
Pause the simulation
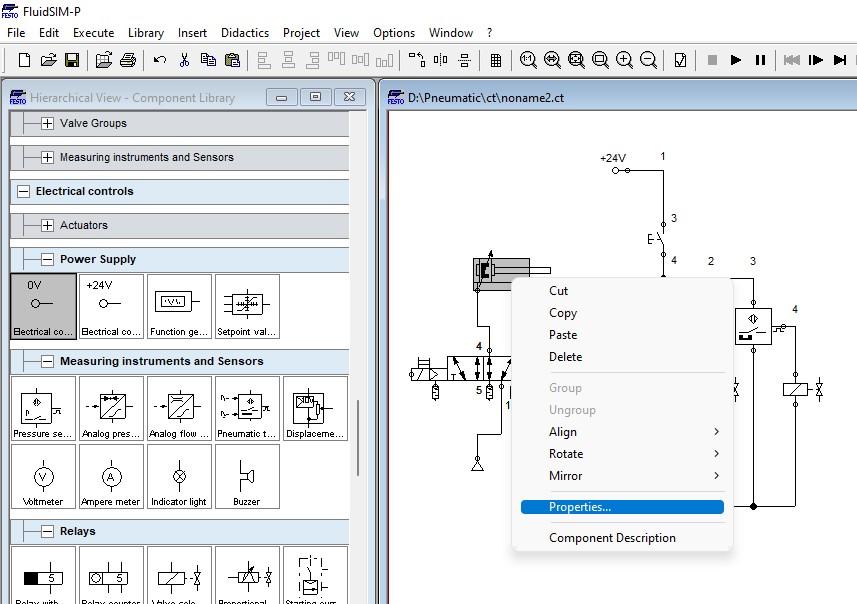[760, 60]
